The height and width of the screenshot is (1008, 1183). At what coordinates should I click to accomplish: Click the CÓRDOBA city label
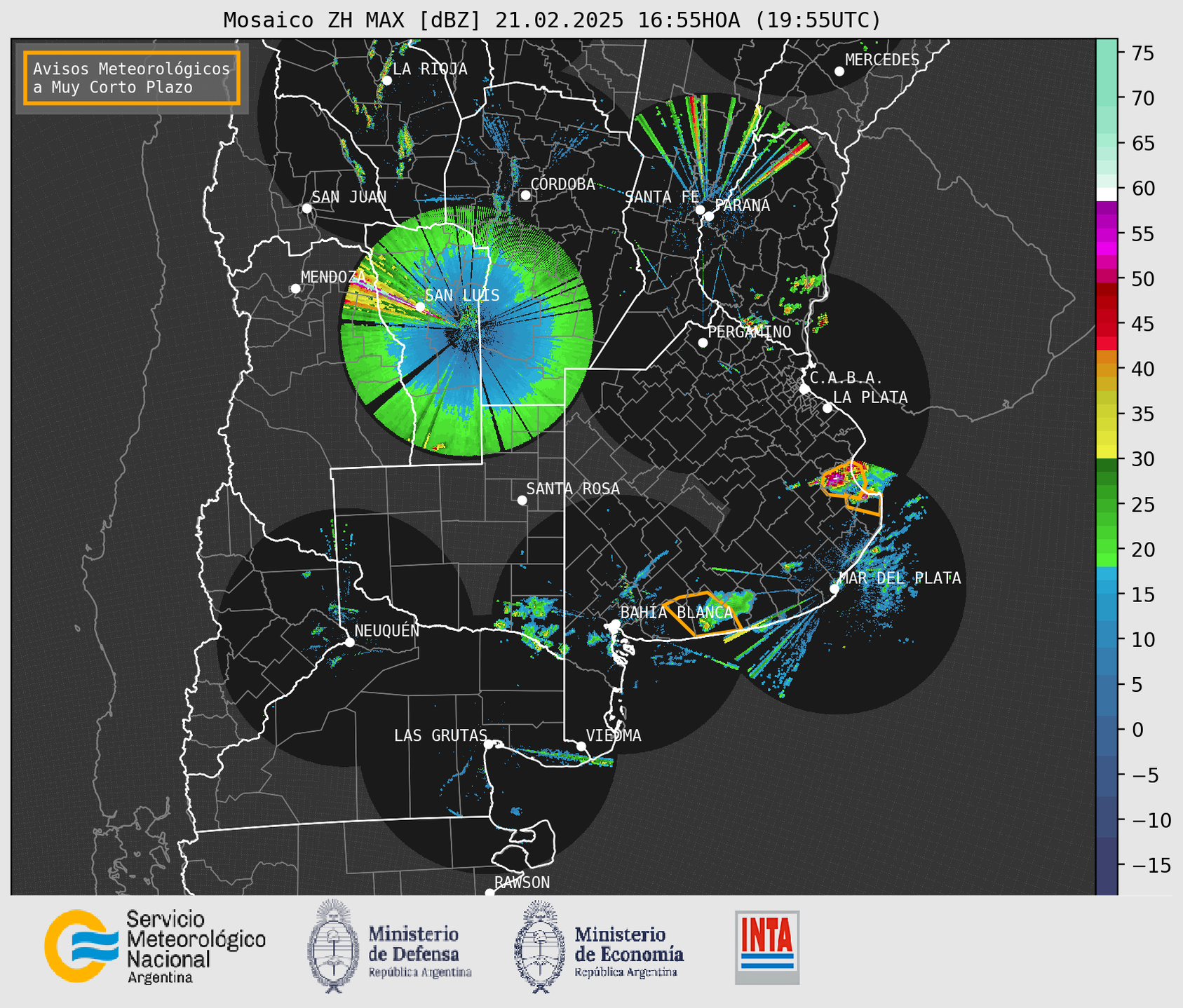pyautogui.click(x=562, y=184)
